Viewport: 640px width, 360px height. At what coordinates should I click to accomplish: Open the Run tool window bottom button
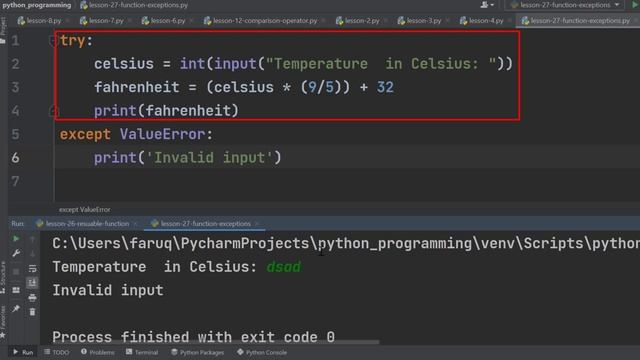[x=23, y=352]
